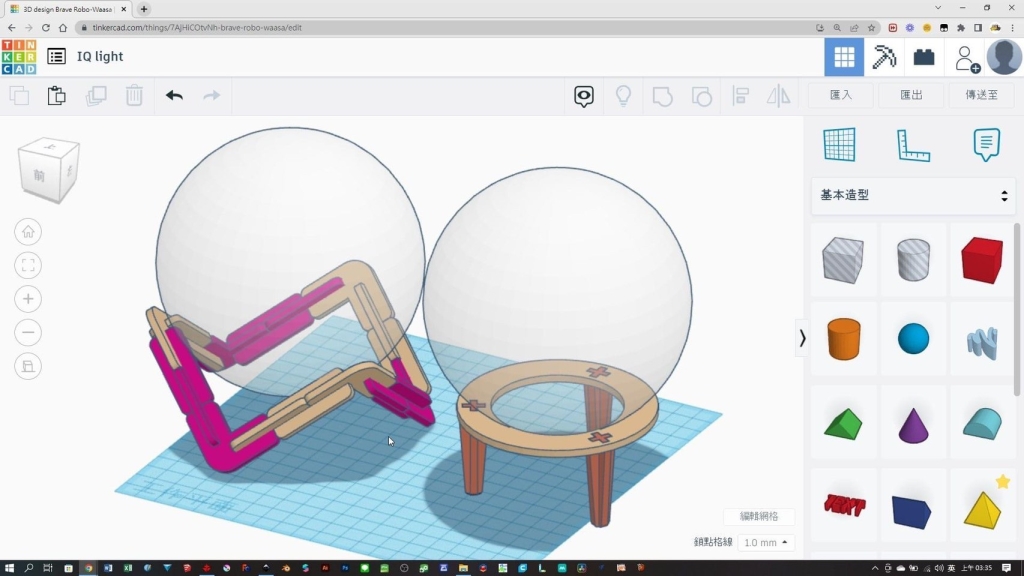Image resolution: width=1024 pixels, height=576 pixels.
Task: Select the Workplane tool
Action: [x=839, y=145]
